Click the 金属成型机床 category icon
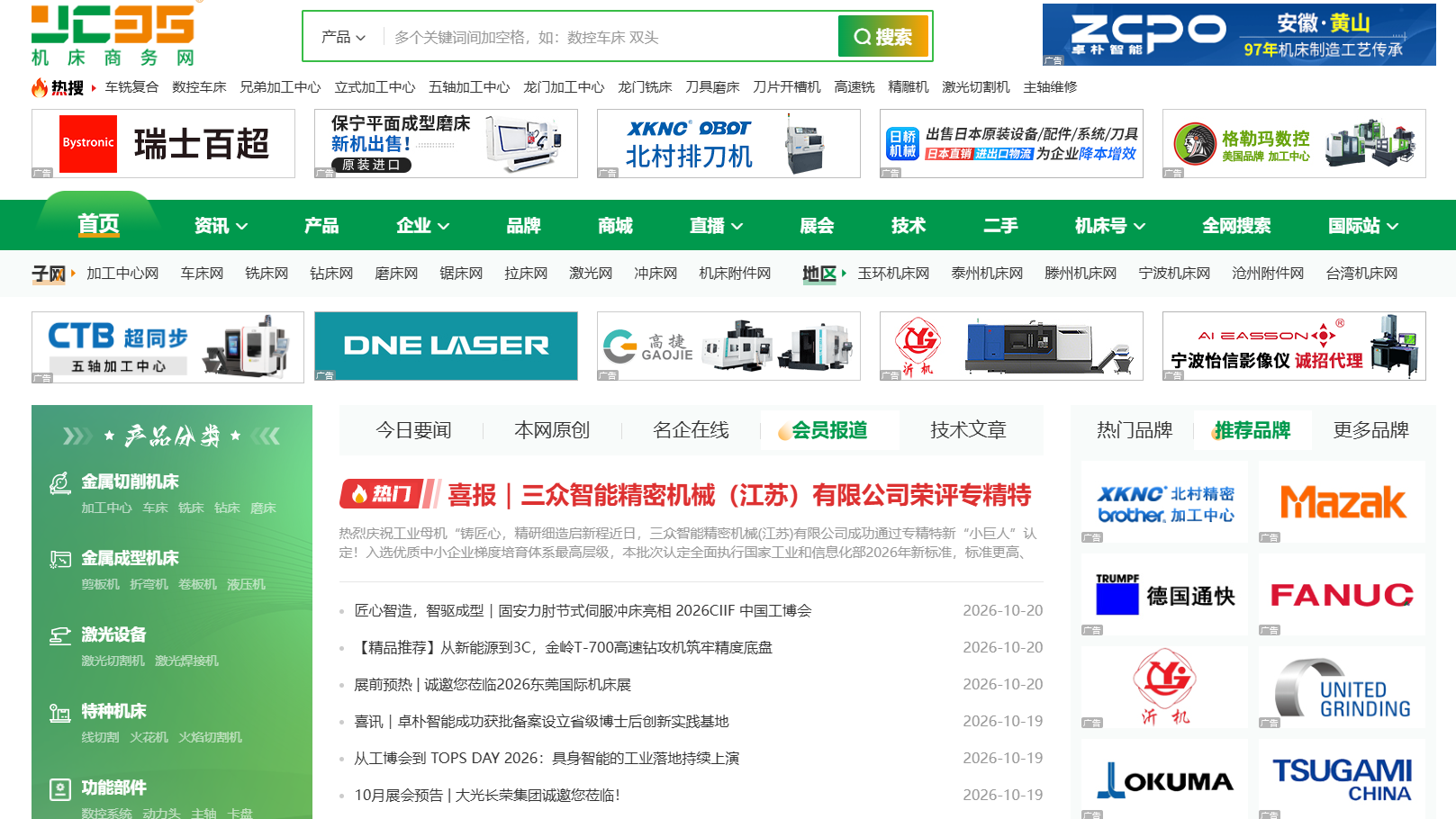The width and height of the screenshot is (1456, 819). 60,560
